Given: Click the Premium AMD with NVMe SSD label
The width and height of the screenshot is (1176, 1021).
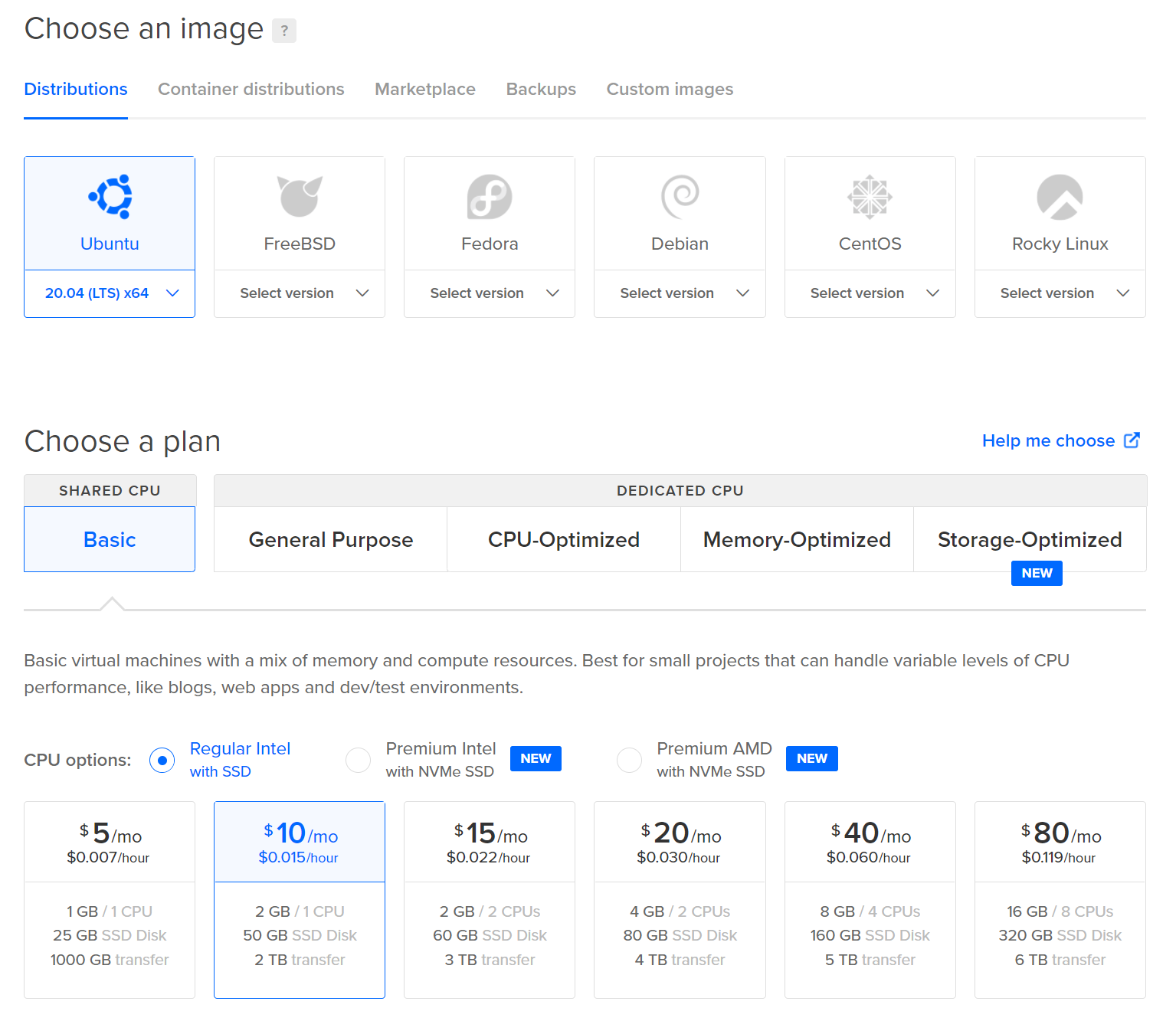Looking at the screenshot, I should (x=714, y=760).
